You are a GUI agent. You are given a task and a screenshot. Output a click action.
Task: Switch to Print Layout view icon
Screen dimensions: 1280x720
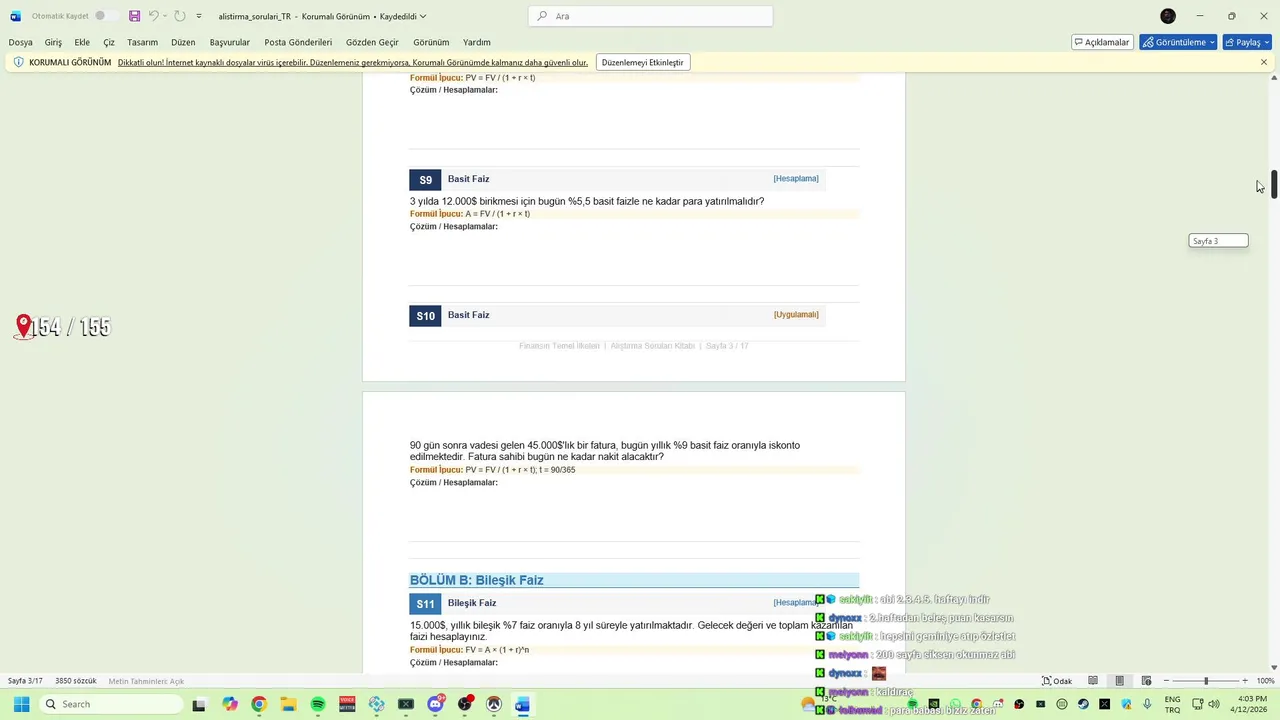coord(1119,681)
